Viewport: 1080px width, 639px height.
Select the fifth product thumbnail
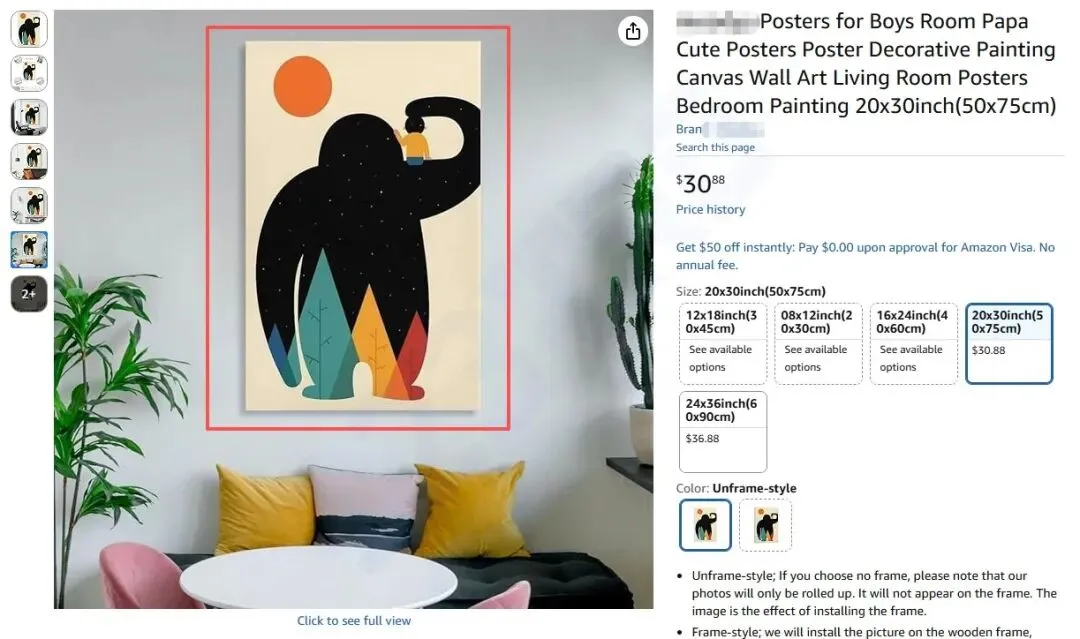tap(29, 205)
